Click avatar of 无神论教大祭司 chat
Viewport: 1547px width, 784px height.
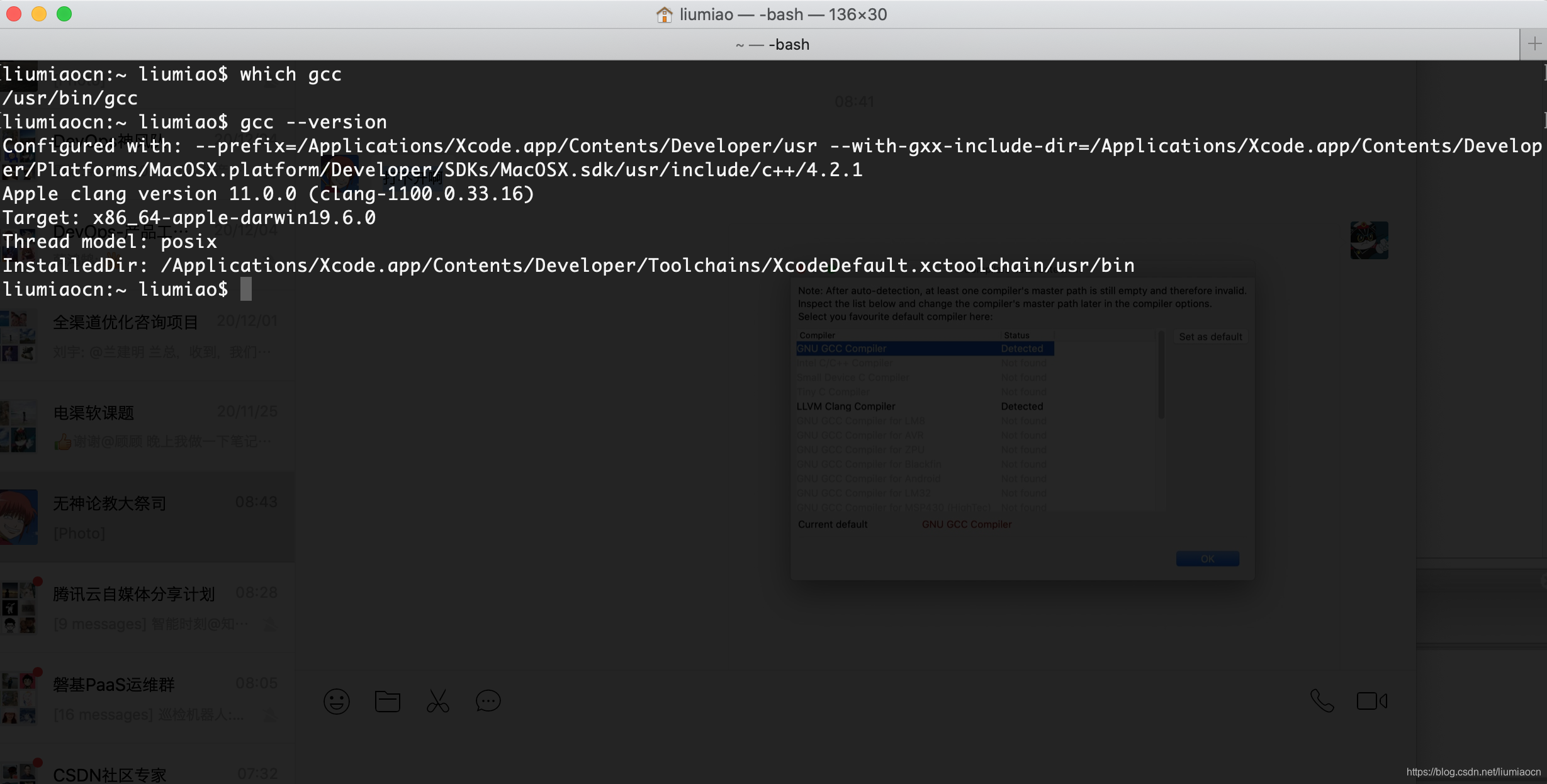click(x=18, y=517)
